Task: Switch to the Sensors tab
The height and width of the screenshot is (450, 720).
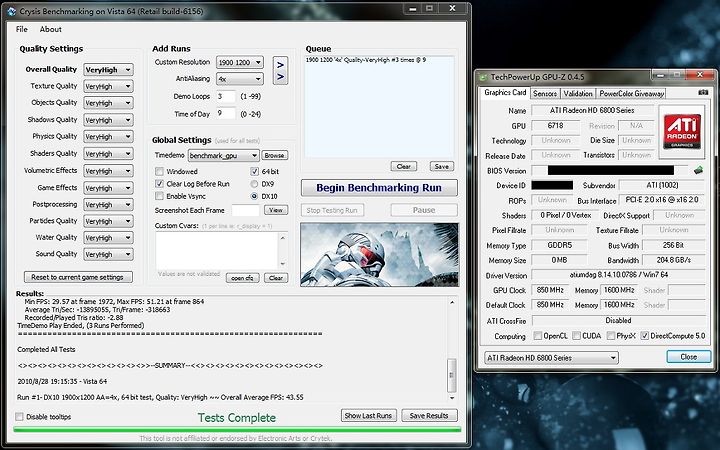Action: point(545,94)
